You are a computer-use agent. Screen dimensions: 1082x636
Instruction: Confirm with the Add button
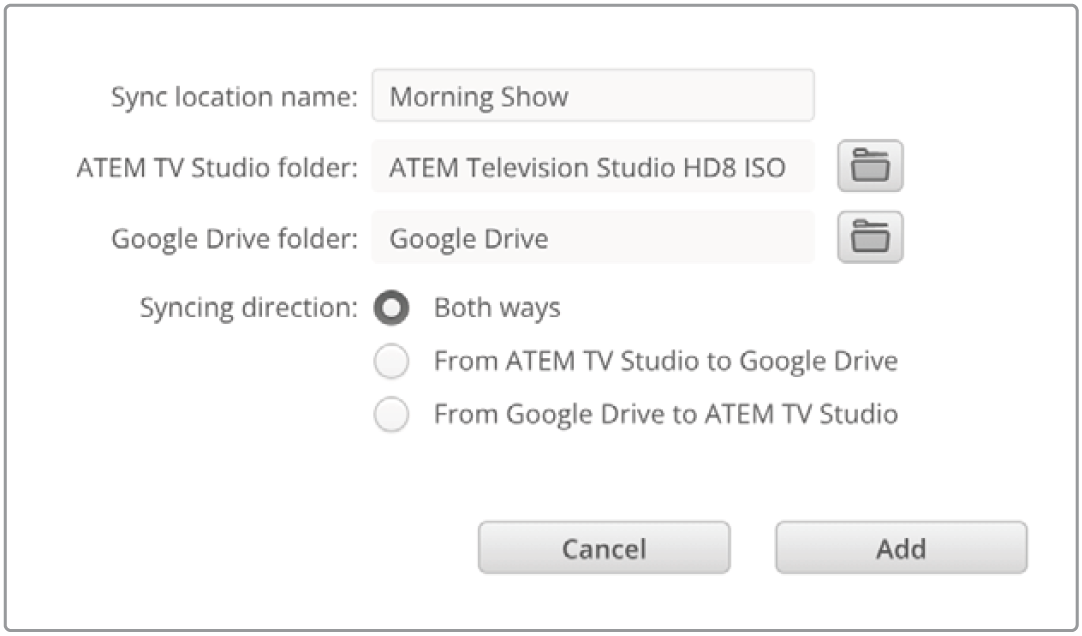(x=901, y=548)
